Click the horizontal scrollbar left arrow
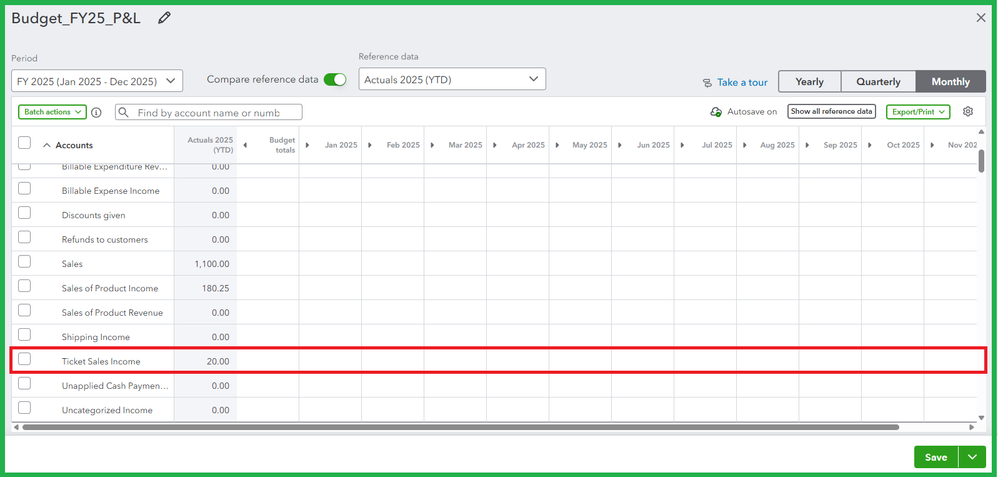998x477 pixels. (x=16, y=427)
